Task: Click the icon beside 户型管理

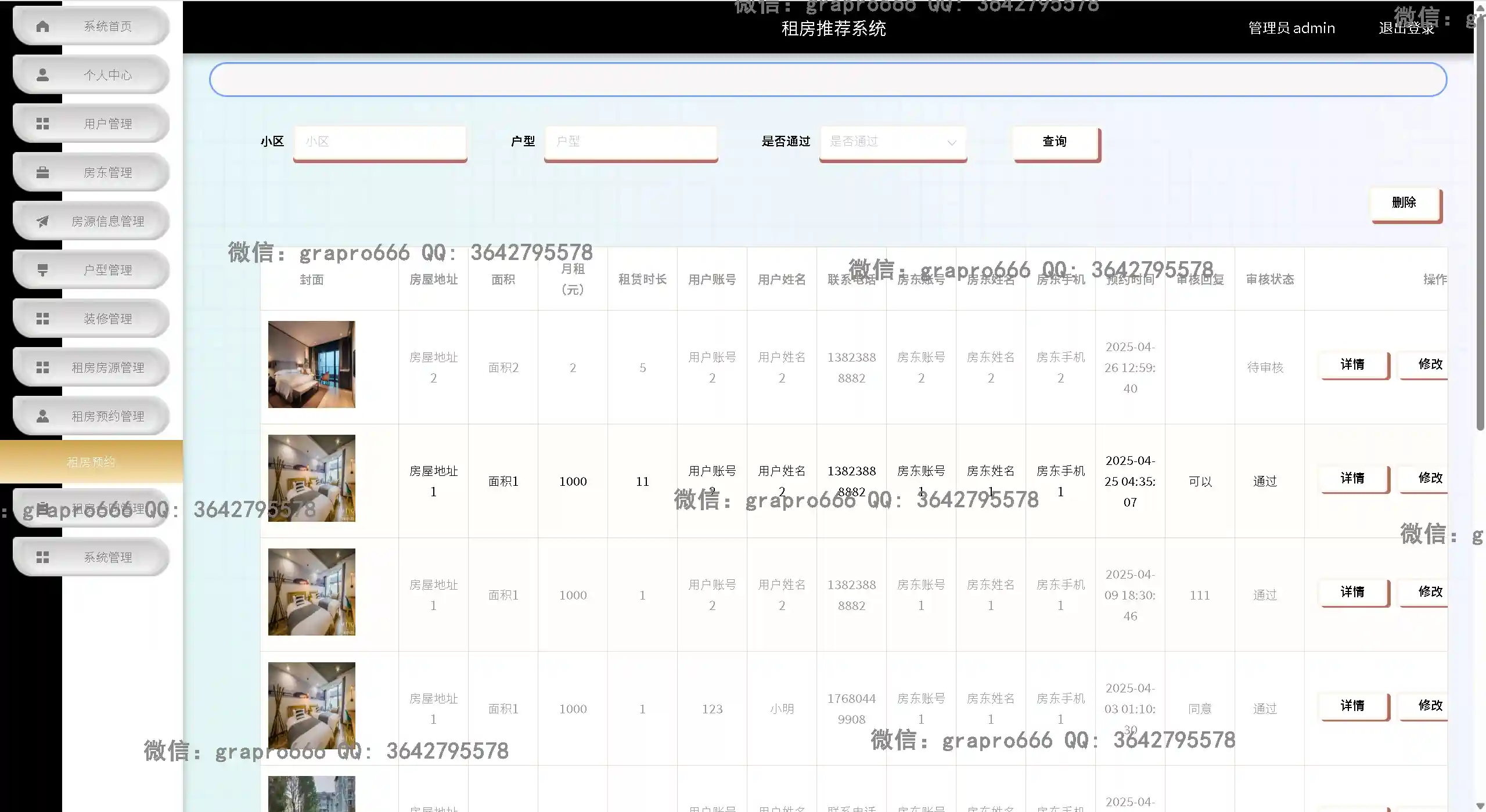Action: click(x=42, y=270)
